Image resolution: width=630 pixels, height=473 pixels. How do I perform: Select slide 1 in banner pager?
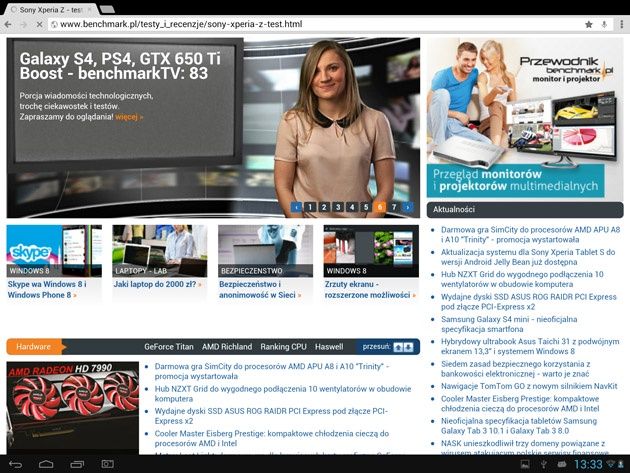point(310,207)
